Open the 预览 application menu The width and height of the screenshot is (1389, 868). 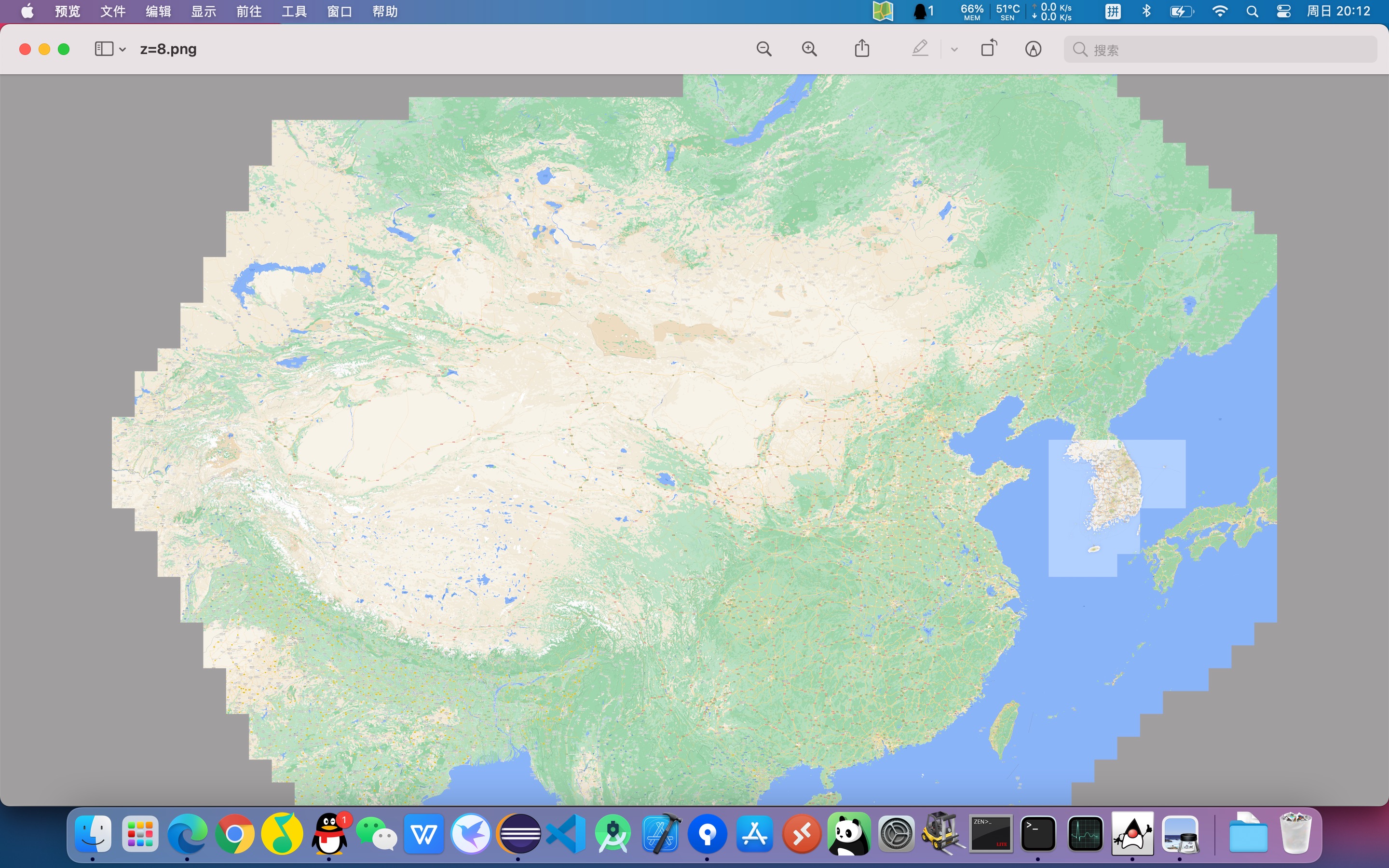pos(67,11)
